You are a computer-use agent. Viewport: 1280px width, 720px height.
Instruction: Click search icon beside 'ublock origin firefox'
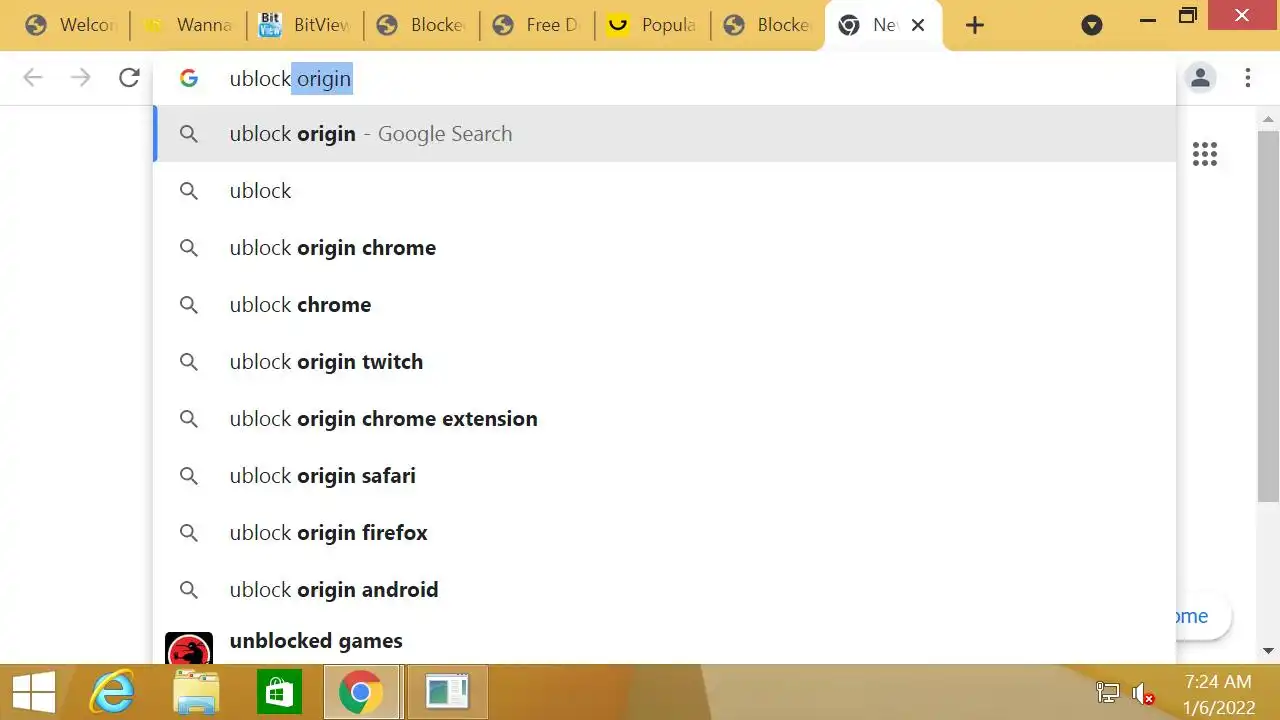189,533
